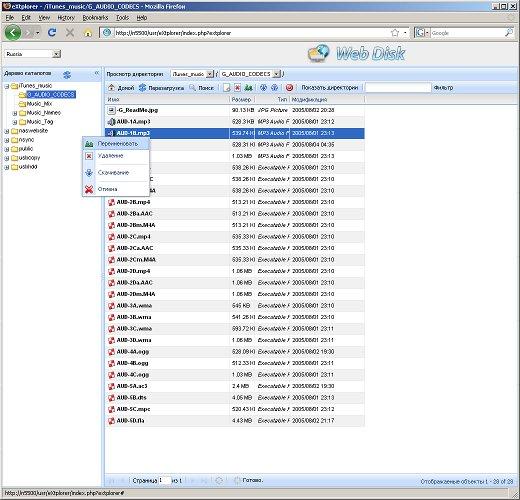Click the green rename icon in toolbar
The width and height of the screenshot is (520, 500).
248,88
